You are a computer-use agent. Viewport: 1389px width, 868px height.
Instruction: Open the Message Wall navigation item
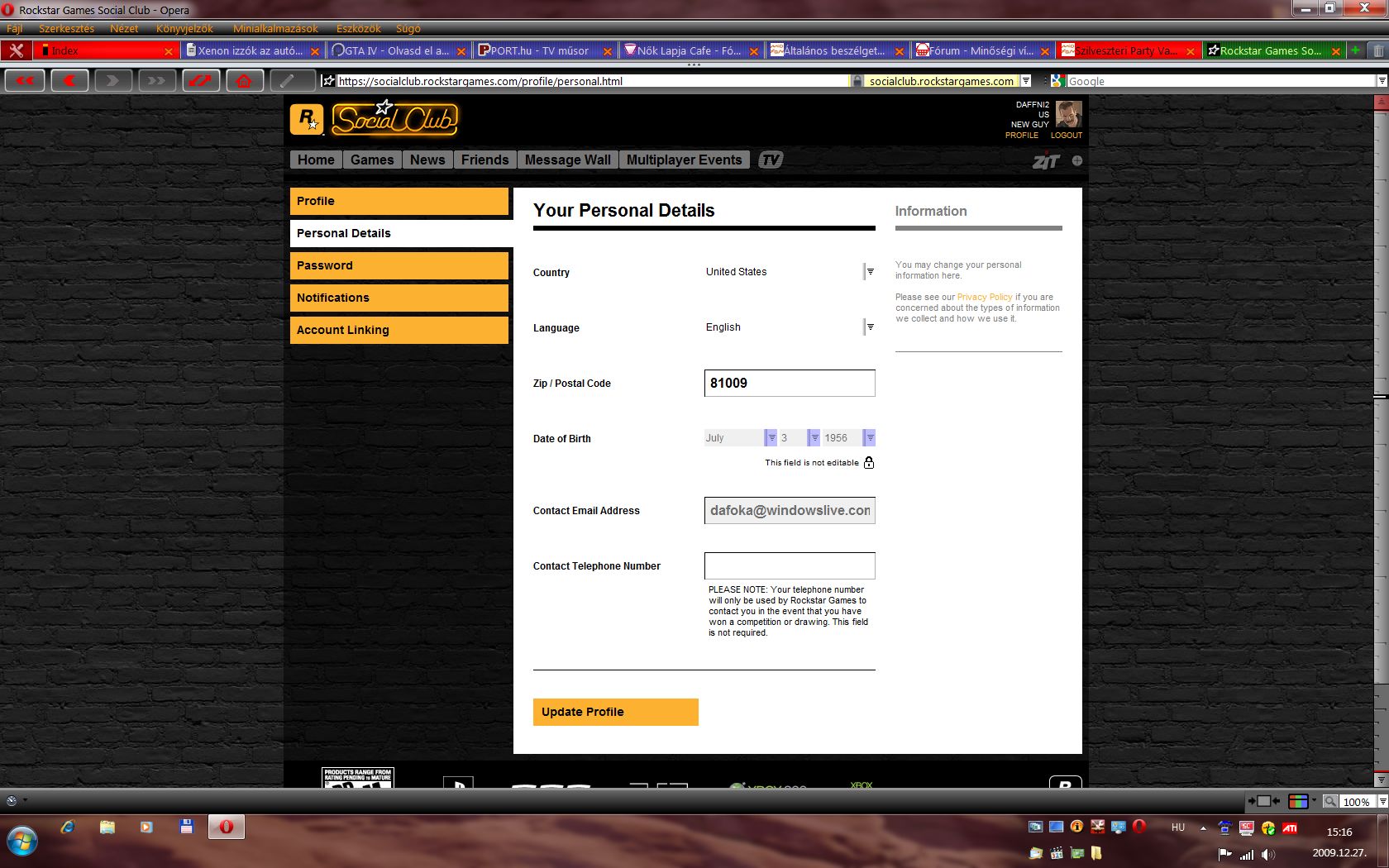click(567, 160)
